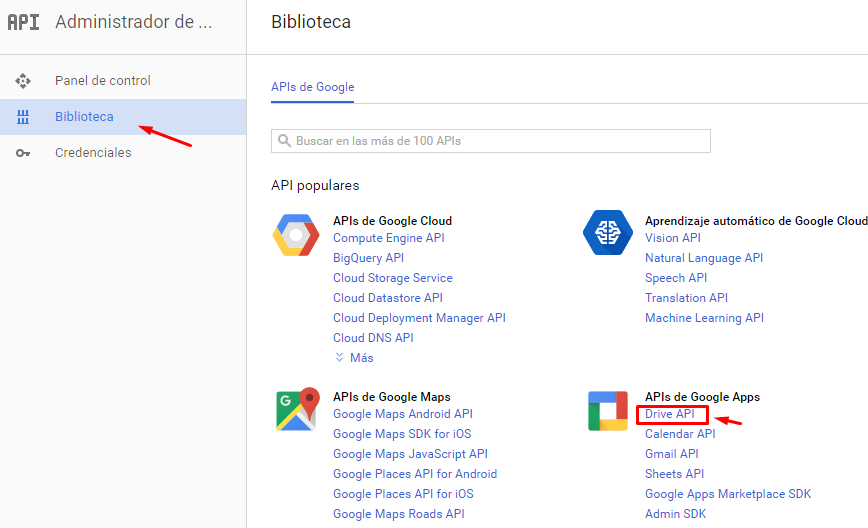Click the Google Maps pin icon

click(298, 409)
